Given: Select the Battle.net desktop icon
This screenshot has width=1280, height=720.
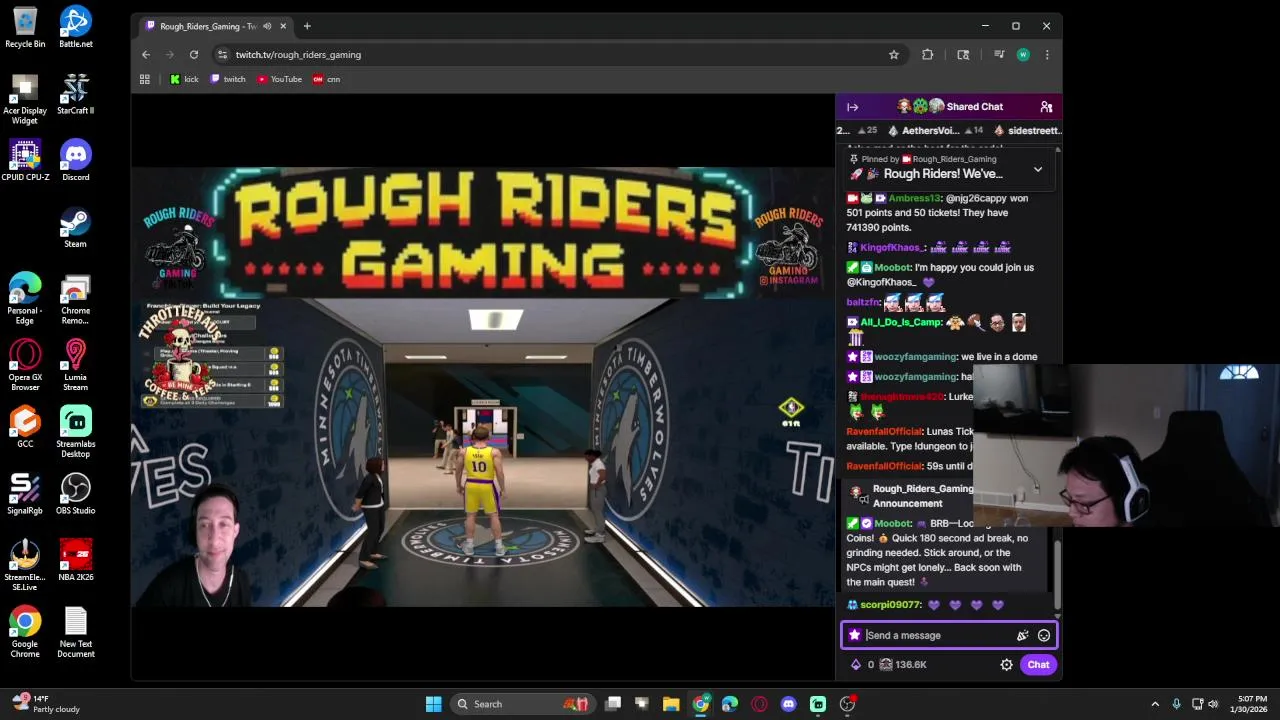Looking at the screenshot, I should pyautogui.click(x=76, y=28).
